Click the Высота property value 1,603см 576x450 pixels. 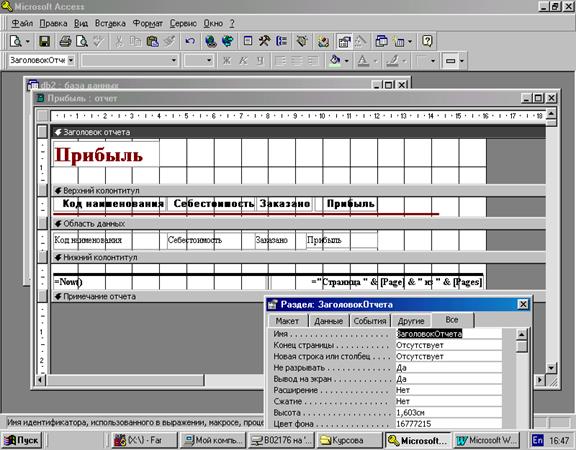click(449, 413)
